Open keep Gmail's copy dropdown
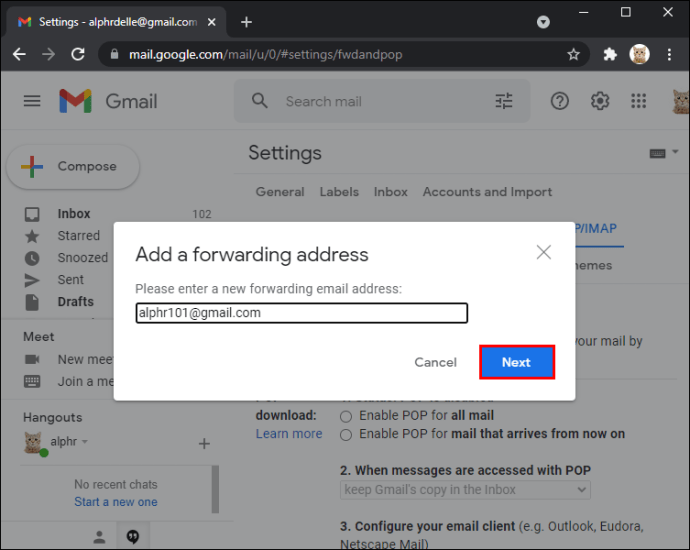Viewport: 690px width, 550px height. [x=465, y=490]
